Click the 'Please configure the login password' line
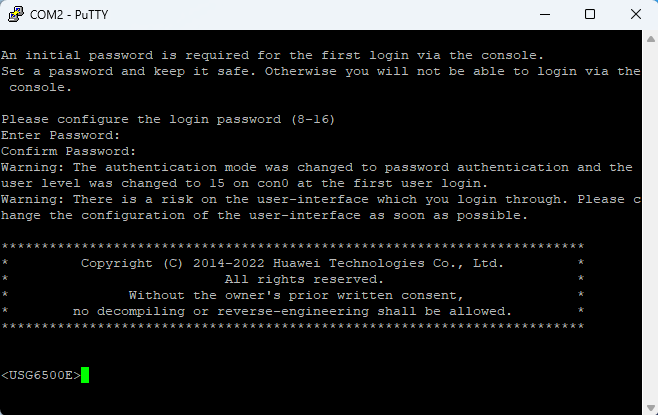Image resolution: width=658 pixels, height=415 pixels. point(168,119)
